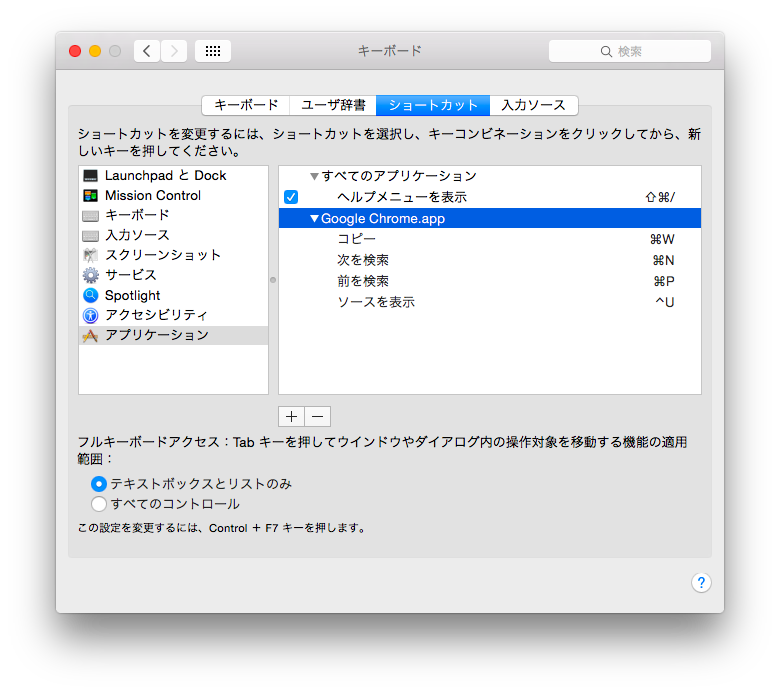The image size is (780, 693).
Task: Click the 入力ソース category icon
Action: [x=91, y=236]
